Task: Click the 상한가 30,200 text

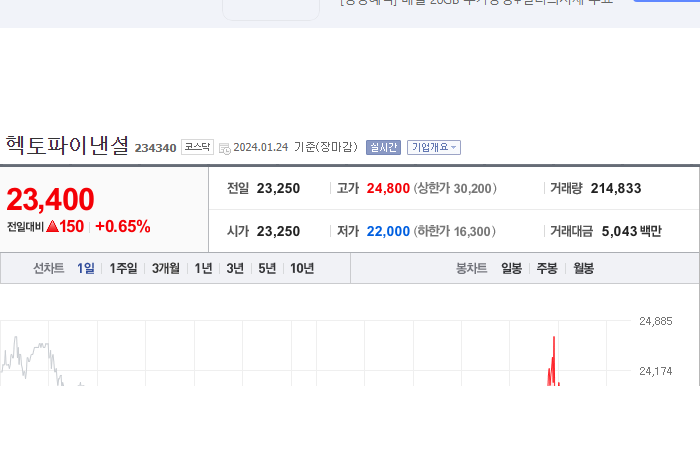Action: [455, 188]
